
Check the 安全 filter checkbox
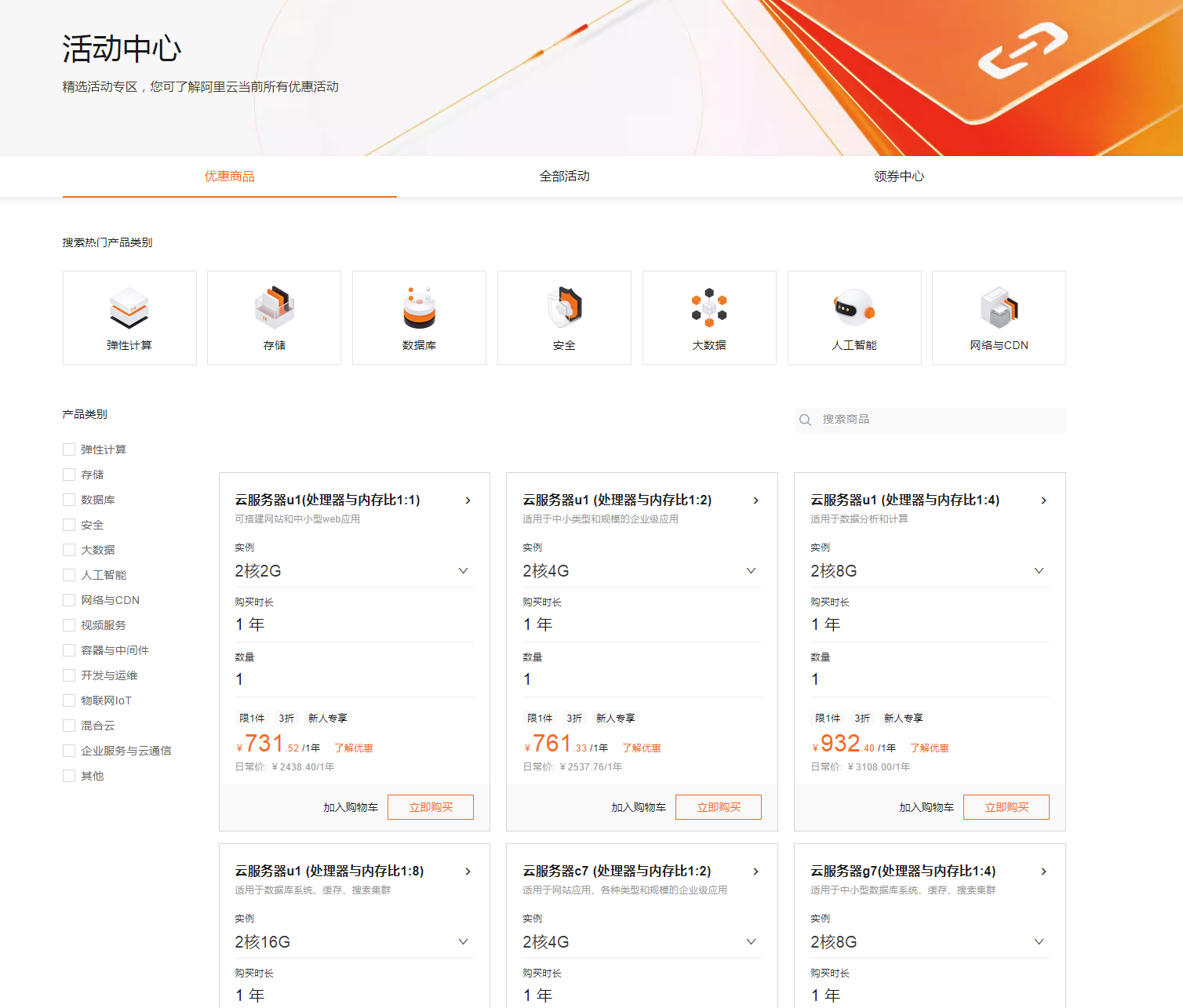pos(69,525)
